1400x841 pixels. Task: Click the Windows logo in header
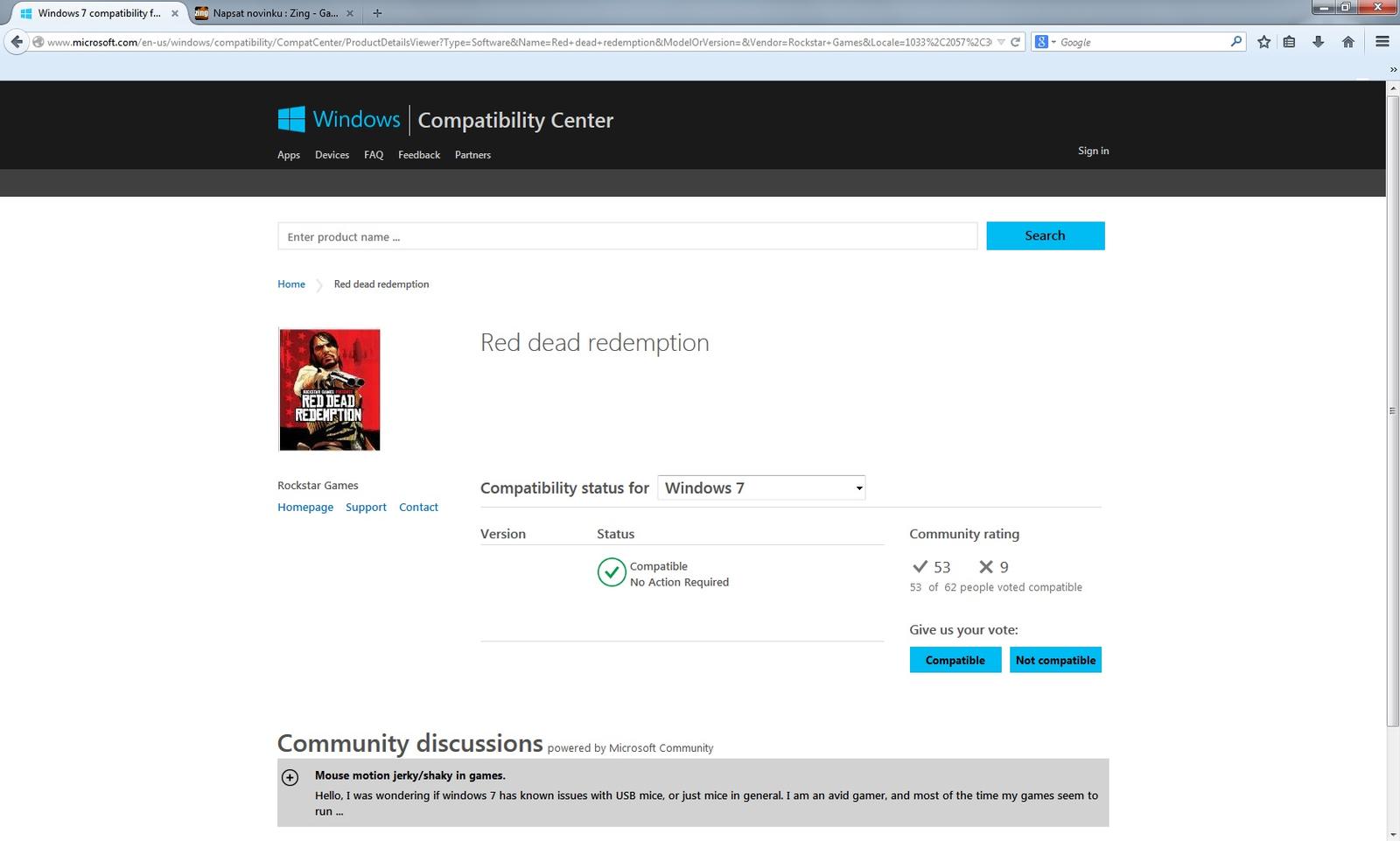click(291, 119)
